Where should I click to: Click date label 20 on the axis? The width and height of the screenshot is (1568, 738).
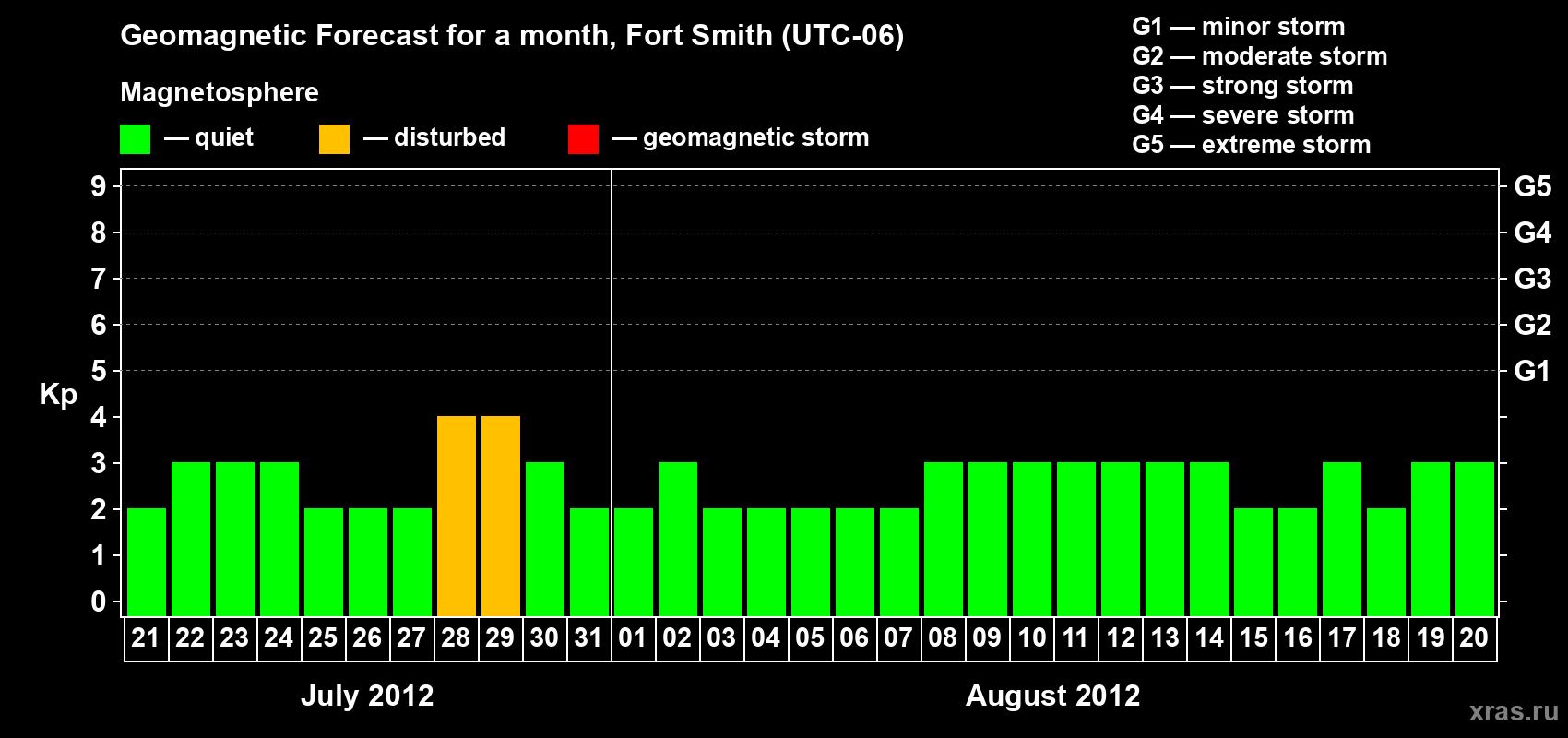point(1474,637)
